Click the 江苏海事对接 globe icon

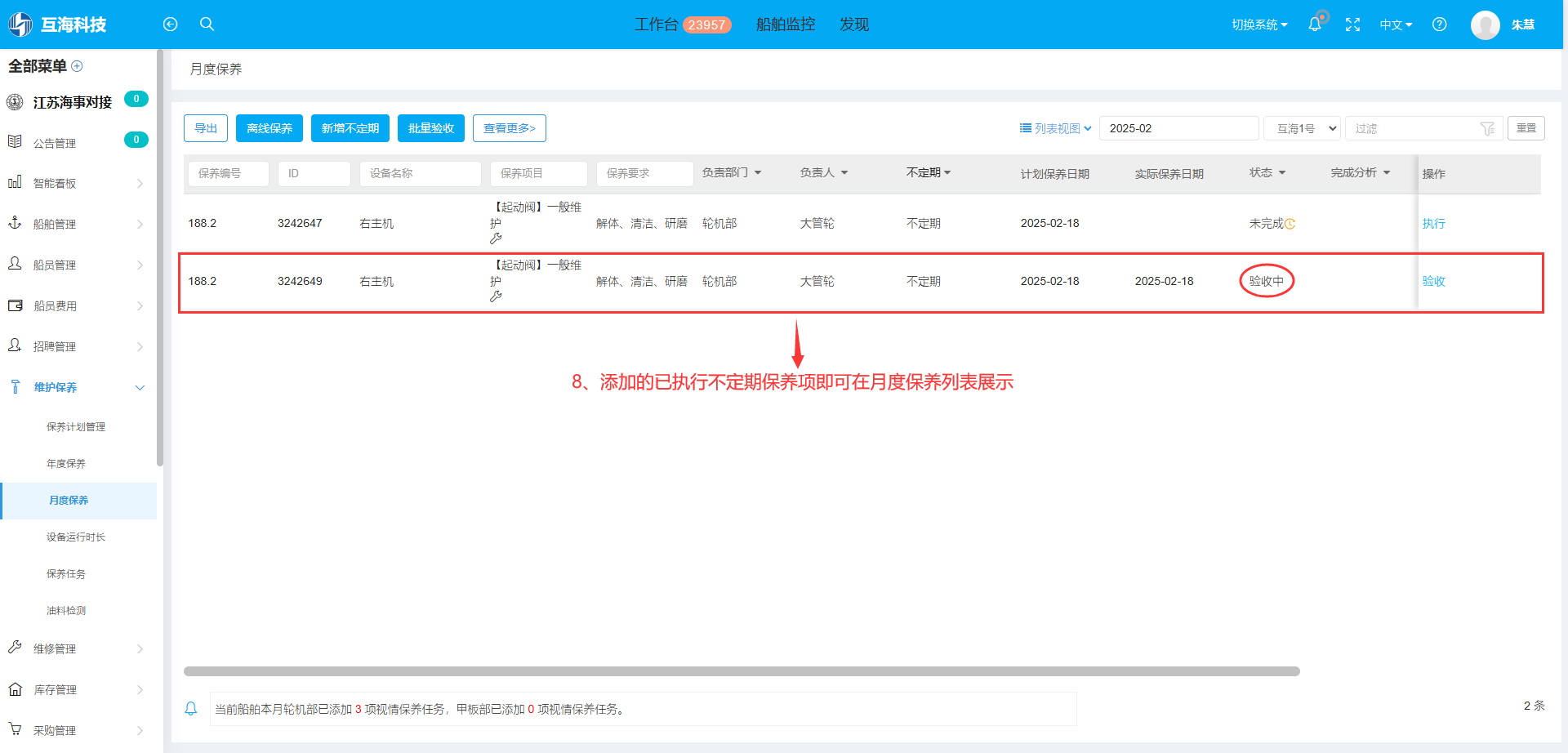(x=15, y=102)
